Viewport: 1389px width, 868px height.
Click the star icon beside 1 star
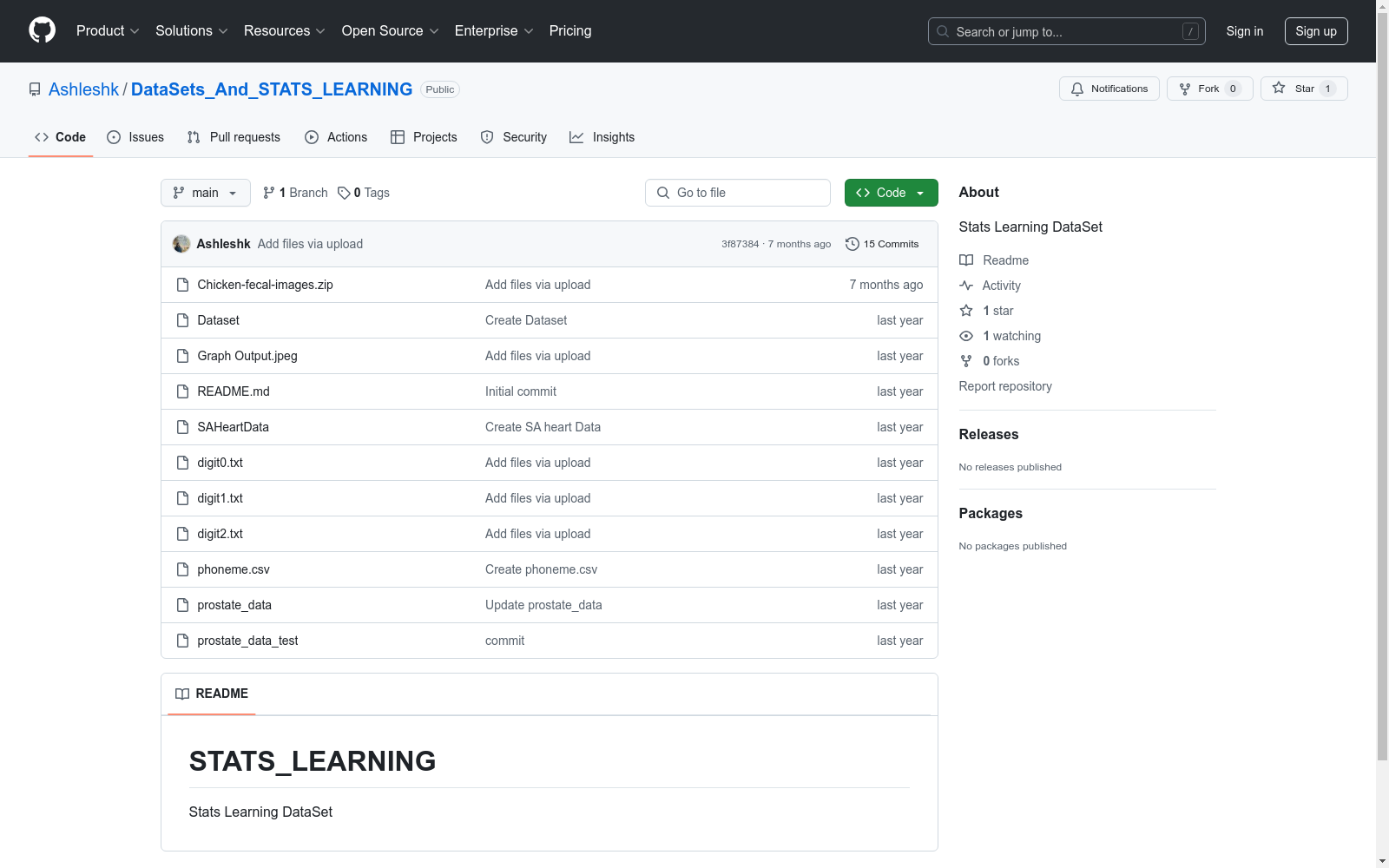tap(966, 311)
